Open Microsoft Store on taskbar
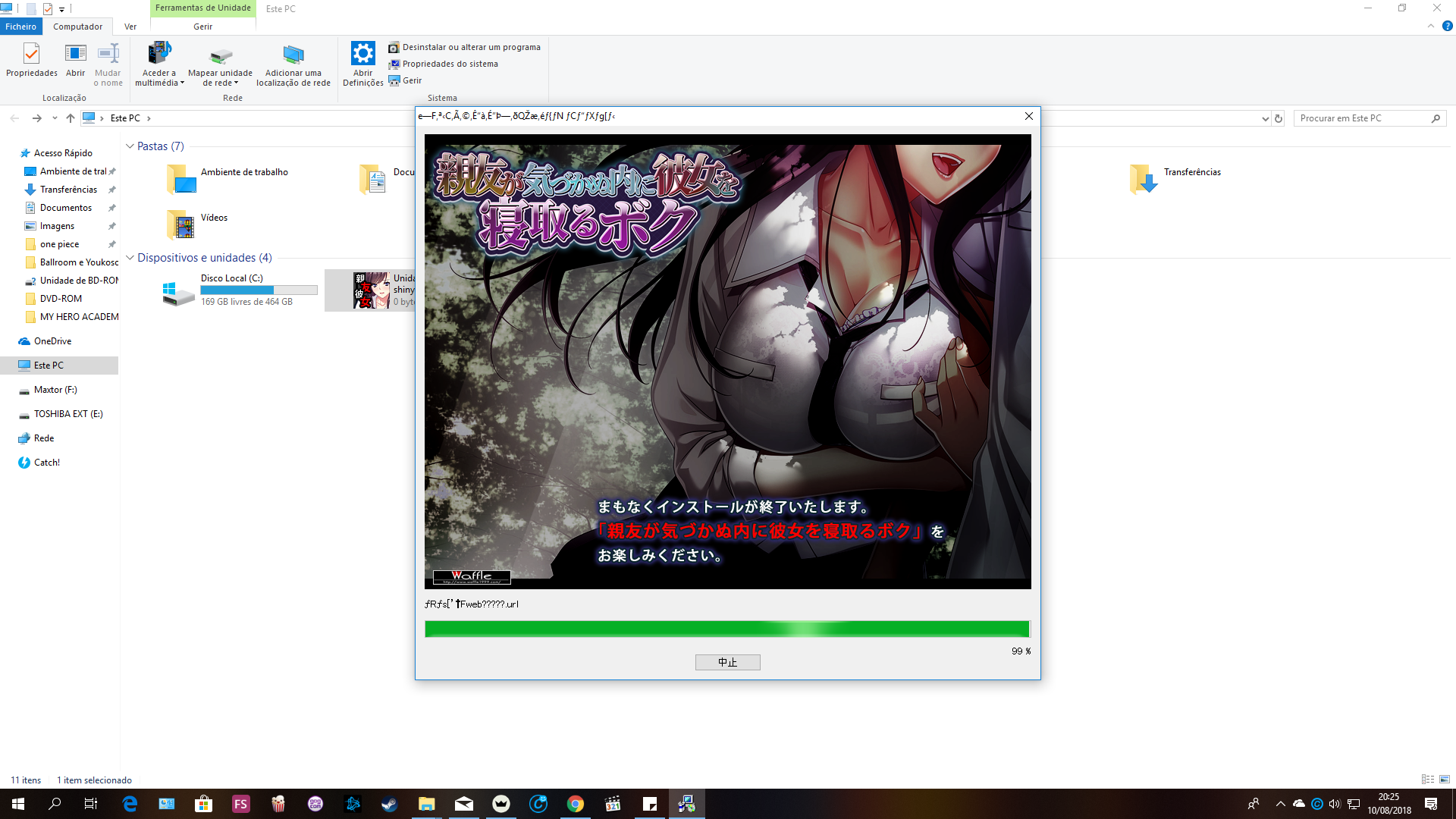Image resolution: width=1456 pixels, height=819 pixels. [203, 804]
